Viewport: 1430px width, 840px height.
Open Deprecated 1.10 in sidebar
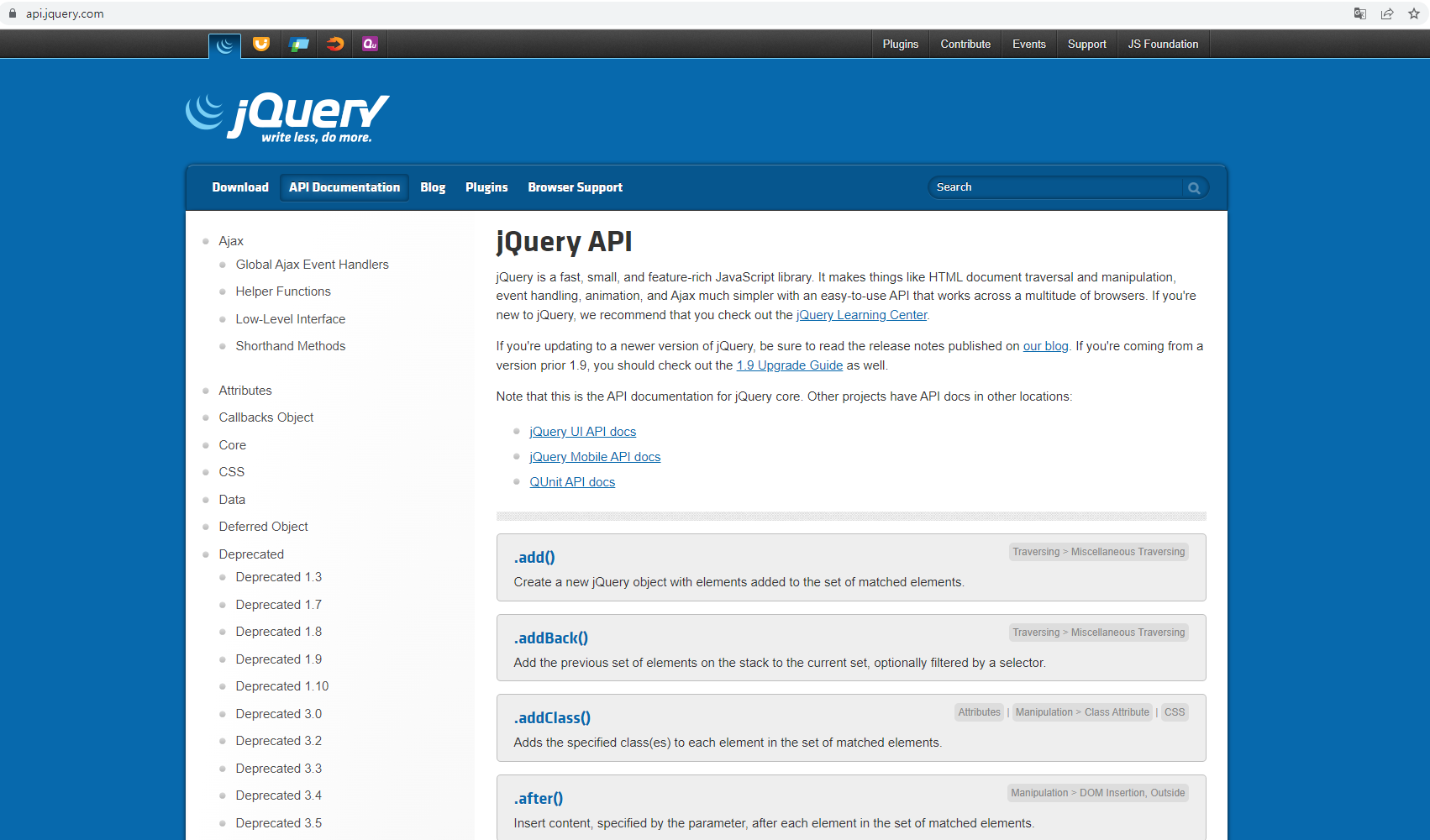click(282, 686)
